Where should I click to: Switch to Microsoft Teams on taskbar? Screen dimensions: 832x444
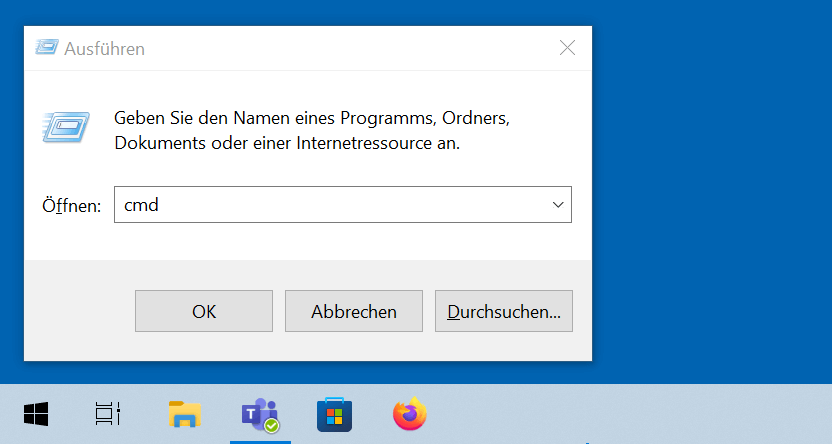coord(260,414)
